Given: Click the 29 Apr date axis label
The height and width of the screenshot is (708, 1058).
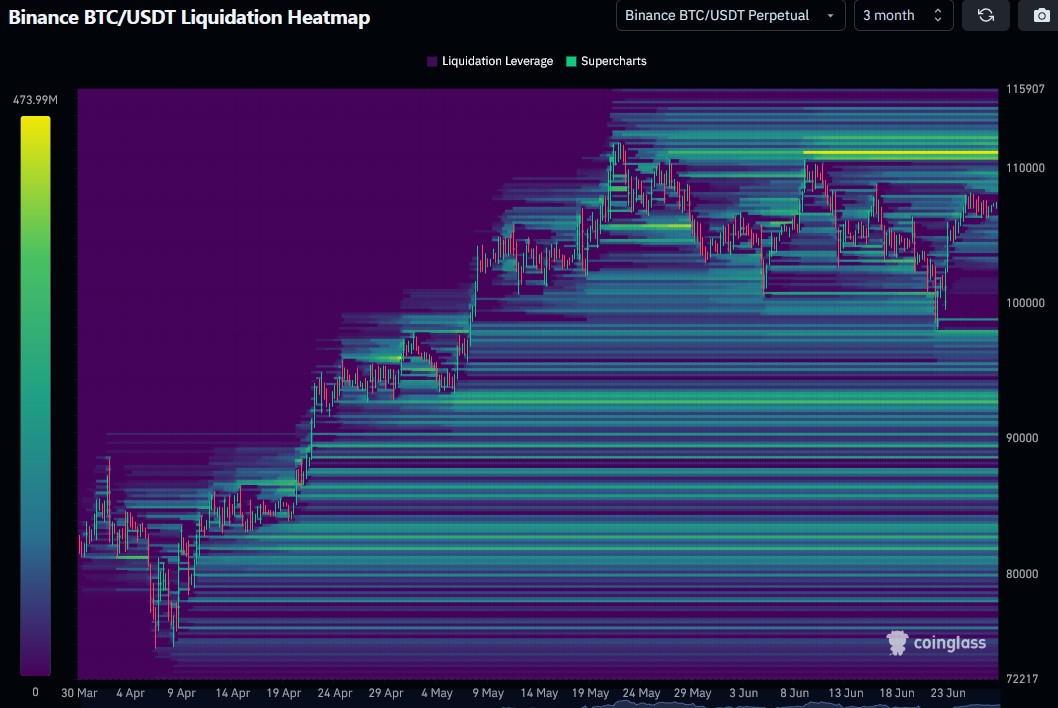Looking at the screenshot, I should 386,693.
